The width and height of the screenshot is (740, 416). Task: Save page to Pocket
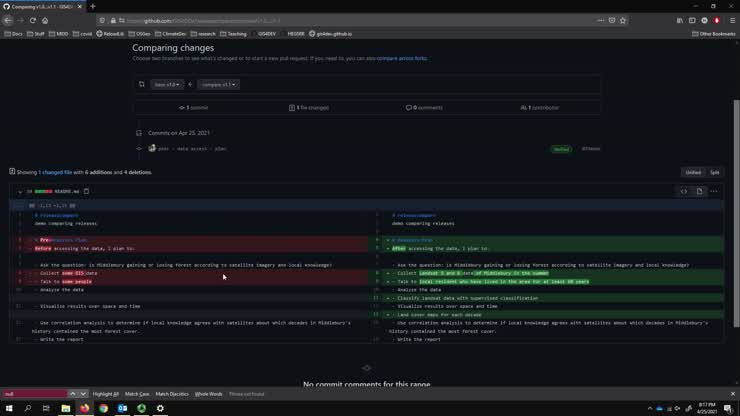[x=612, y=20]
